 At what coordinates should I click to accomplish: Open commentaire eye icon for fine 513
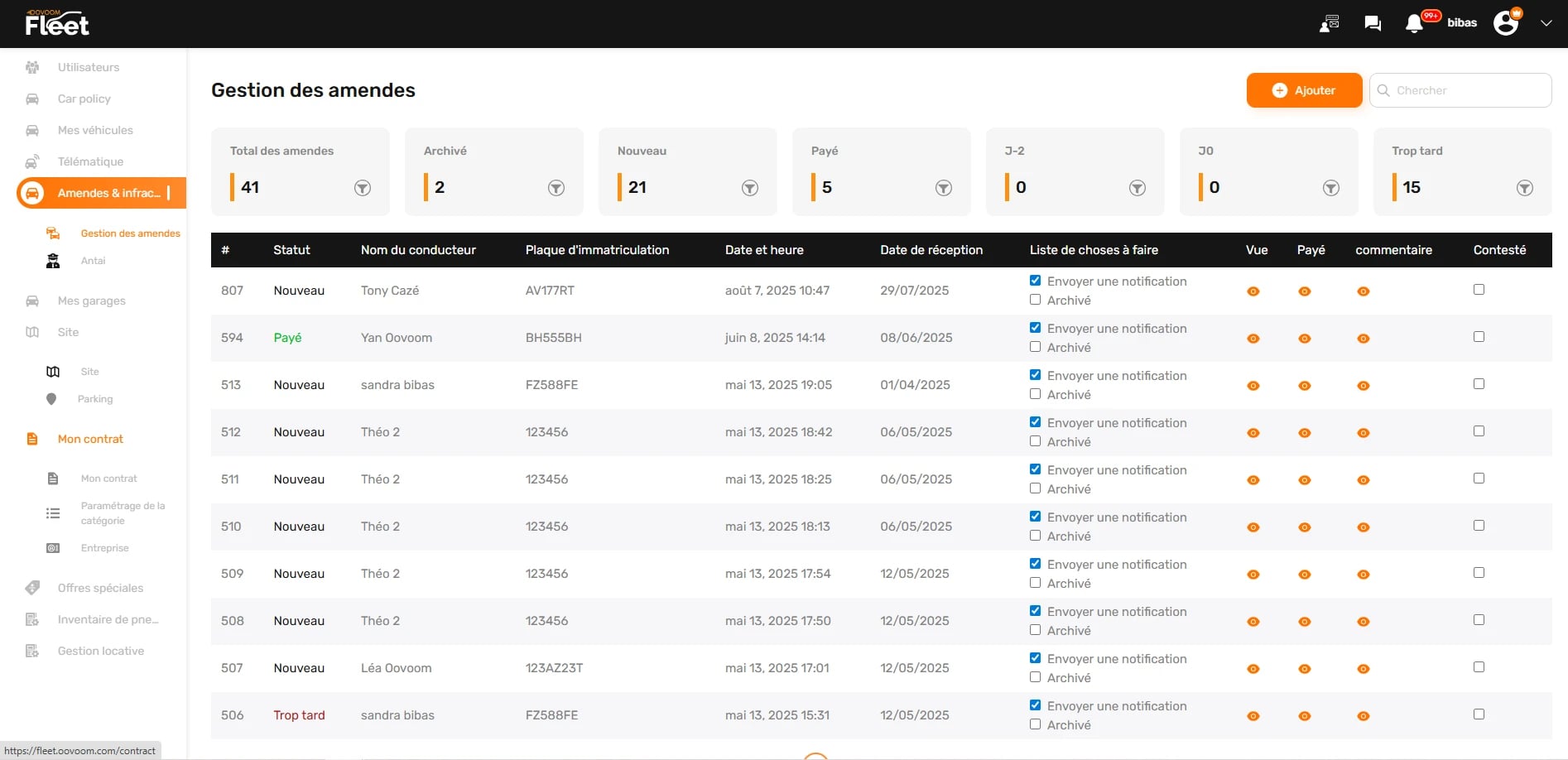[1364, 386]
